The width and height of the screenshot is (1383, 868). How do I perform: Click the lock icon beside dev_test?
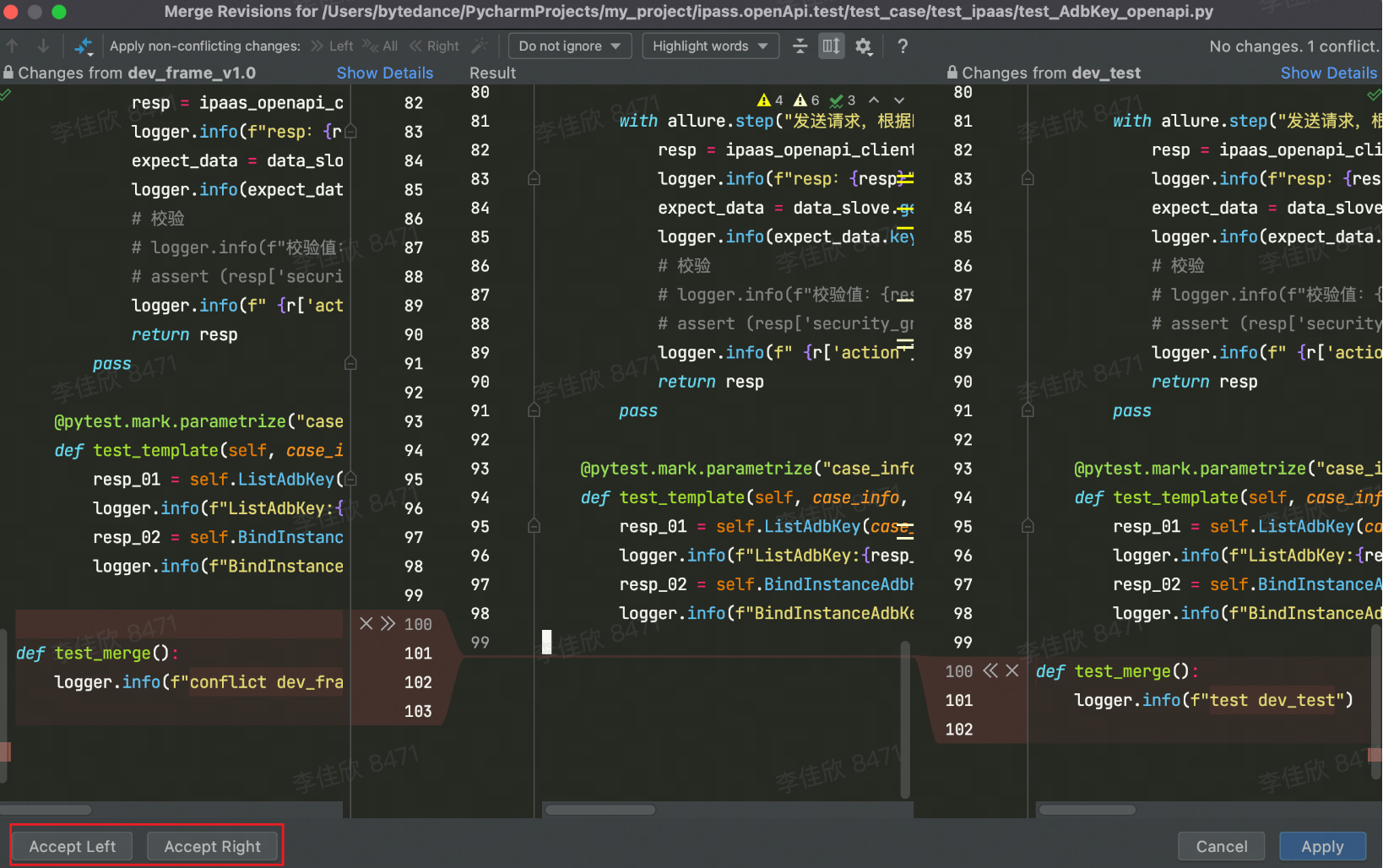point(952,73)
